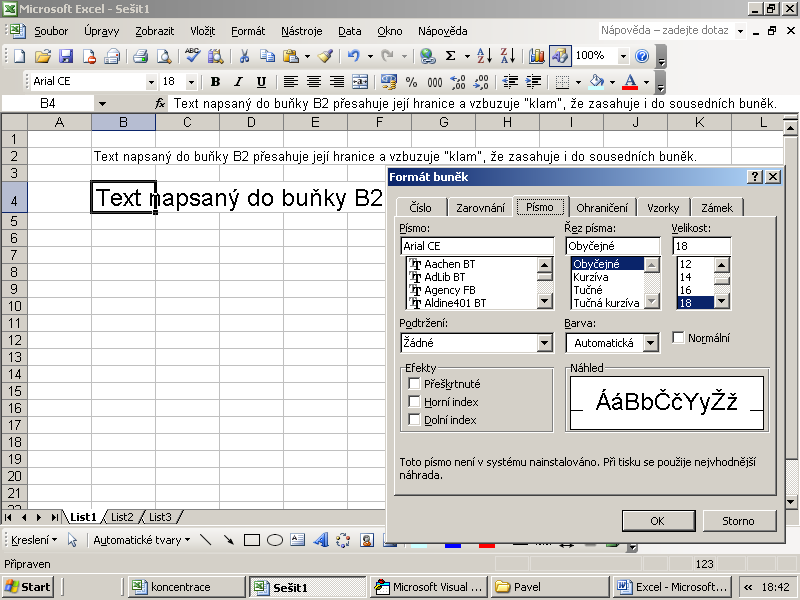Launch the Chart Wizard icon

[536, 56]
